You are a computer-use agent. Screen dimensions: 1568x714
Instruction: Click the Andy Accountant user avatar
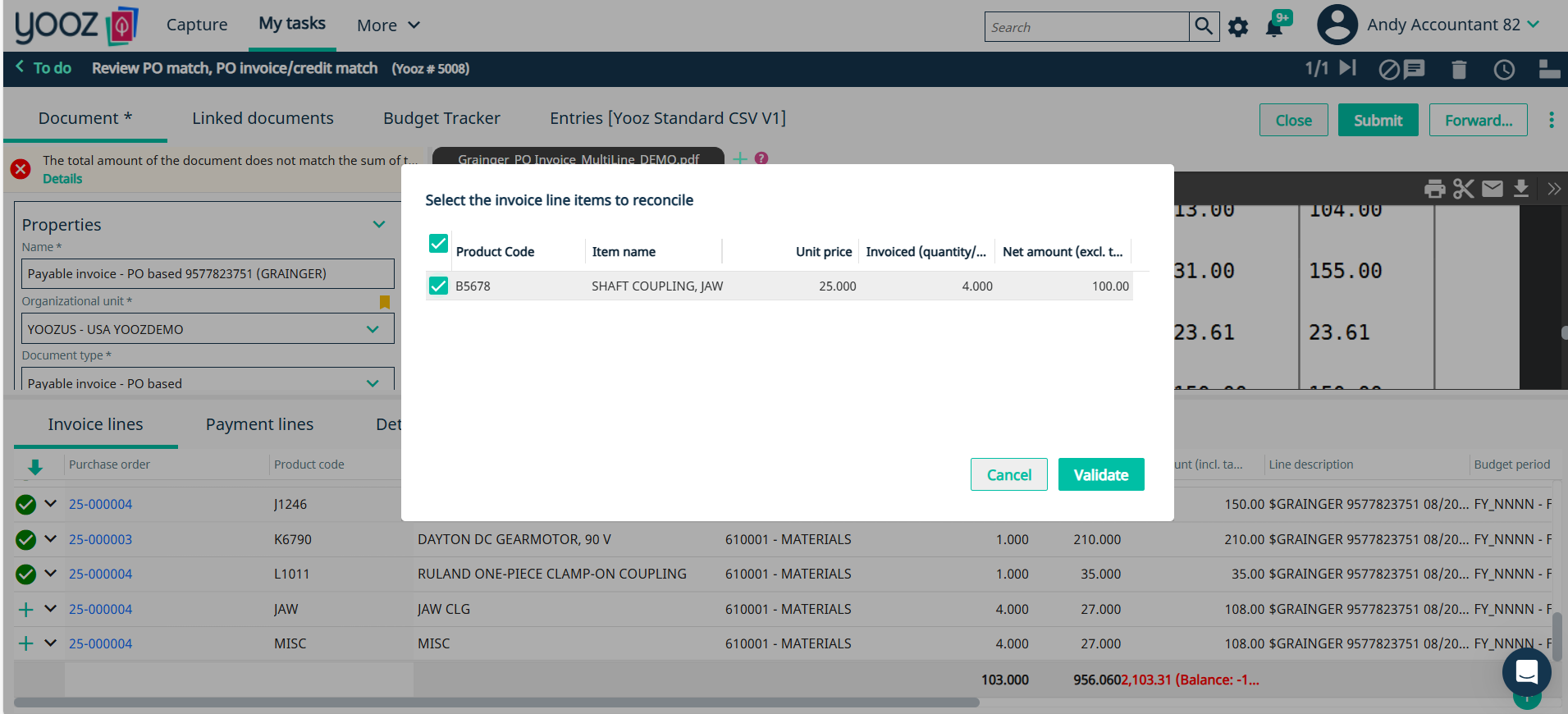tap(1337, 25)
